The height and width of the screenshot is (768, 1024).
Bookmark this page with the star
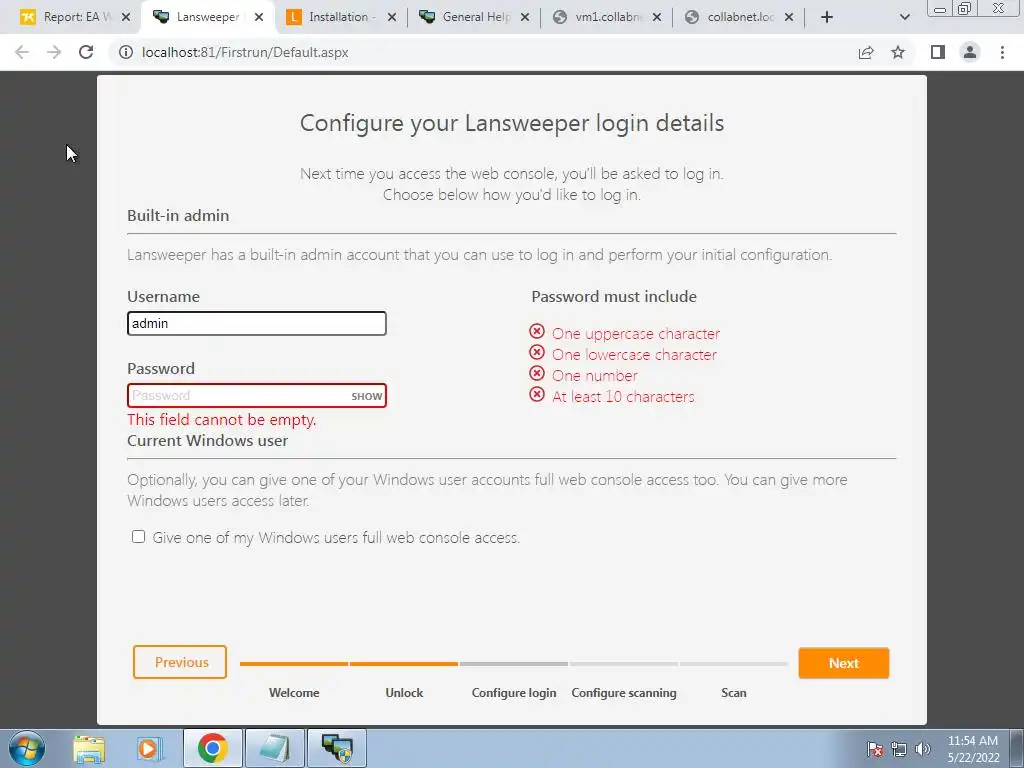pos(898,52)
